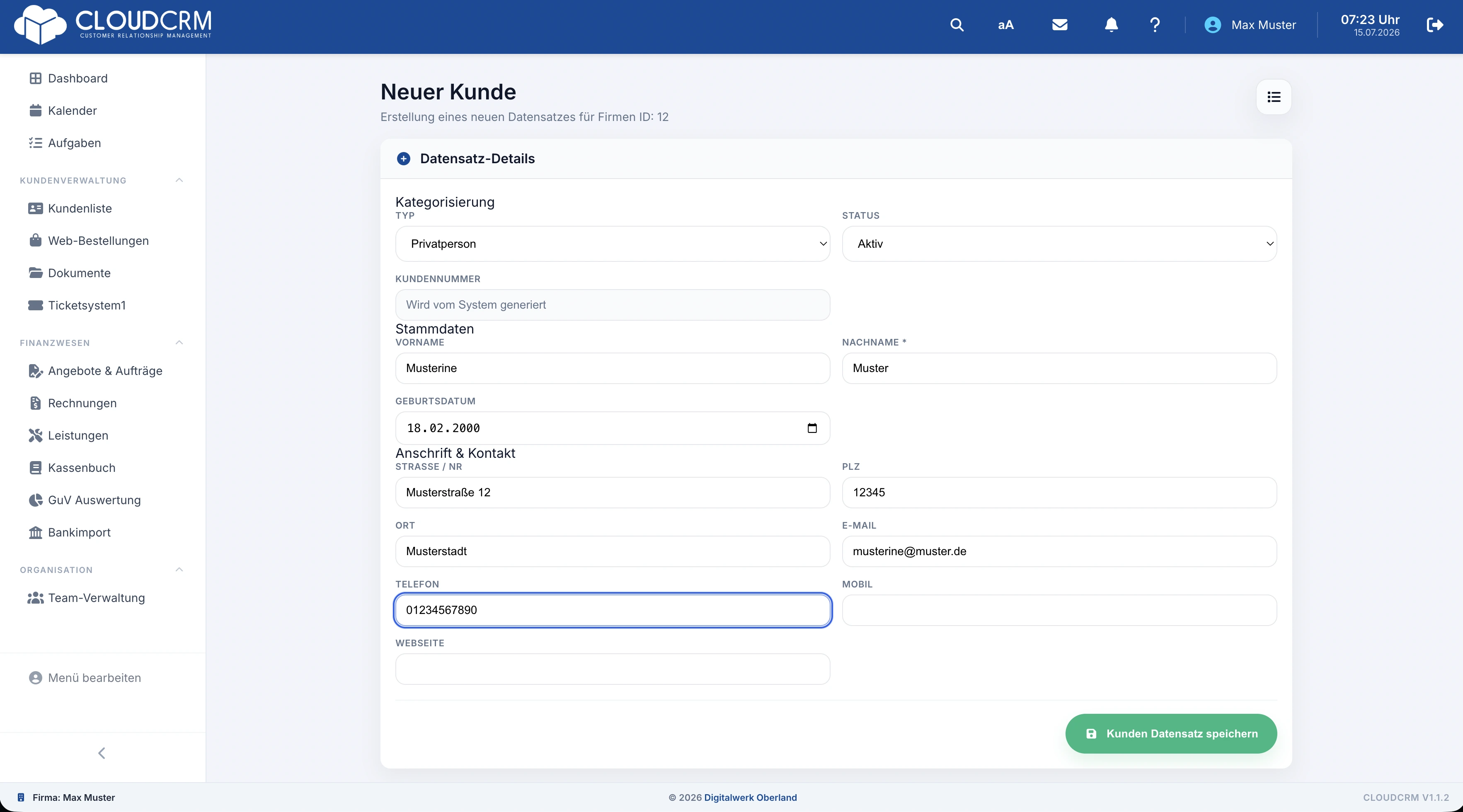Click the Angebote & Aufträge icon

tap(35, 371)
